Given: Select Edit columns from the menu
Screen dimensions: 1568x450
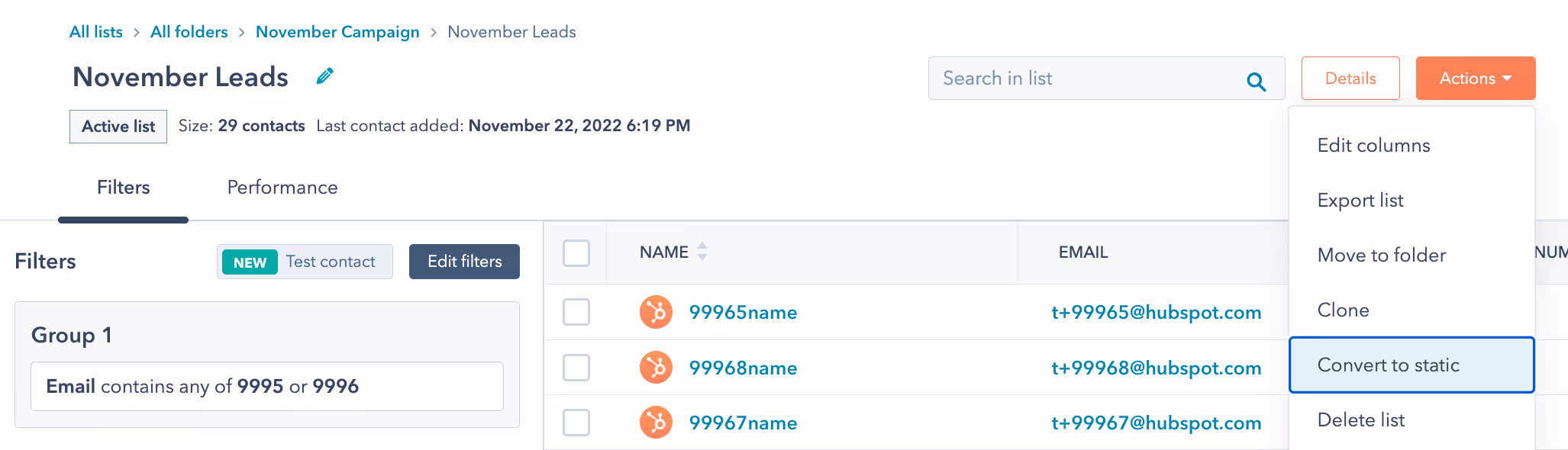Looking at the screenshot, I should click(x=1373, y=145).
